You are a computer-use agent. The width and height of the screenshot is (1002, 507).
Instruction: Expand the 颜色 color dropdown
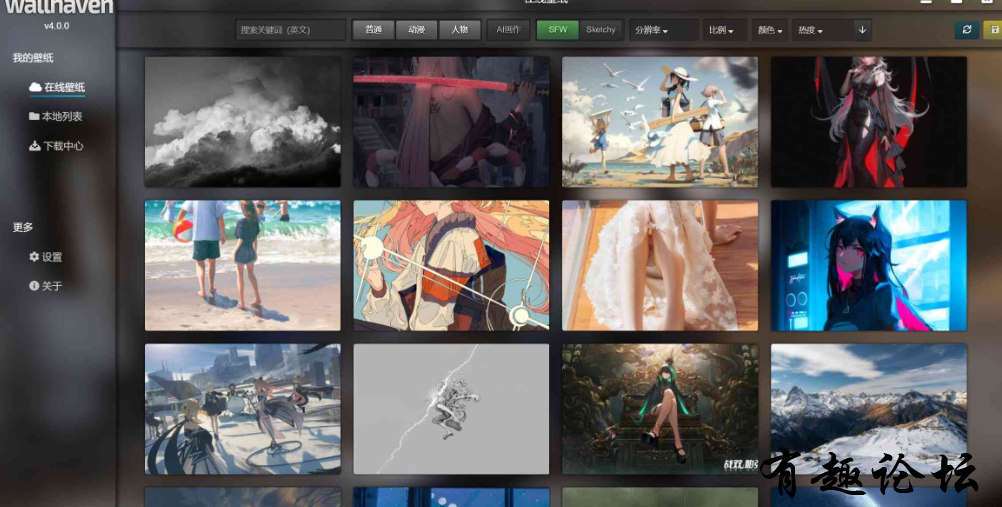click(770, 30)
